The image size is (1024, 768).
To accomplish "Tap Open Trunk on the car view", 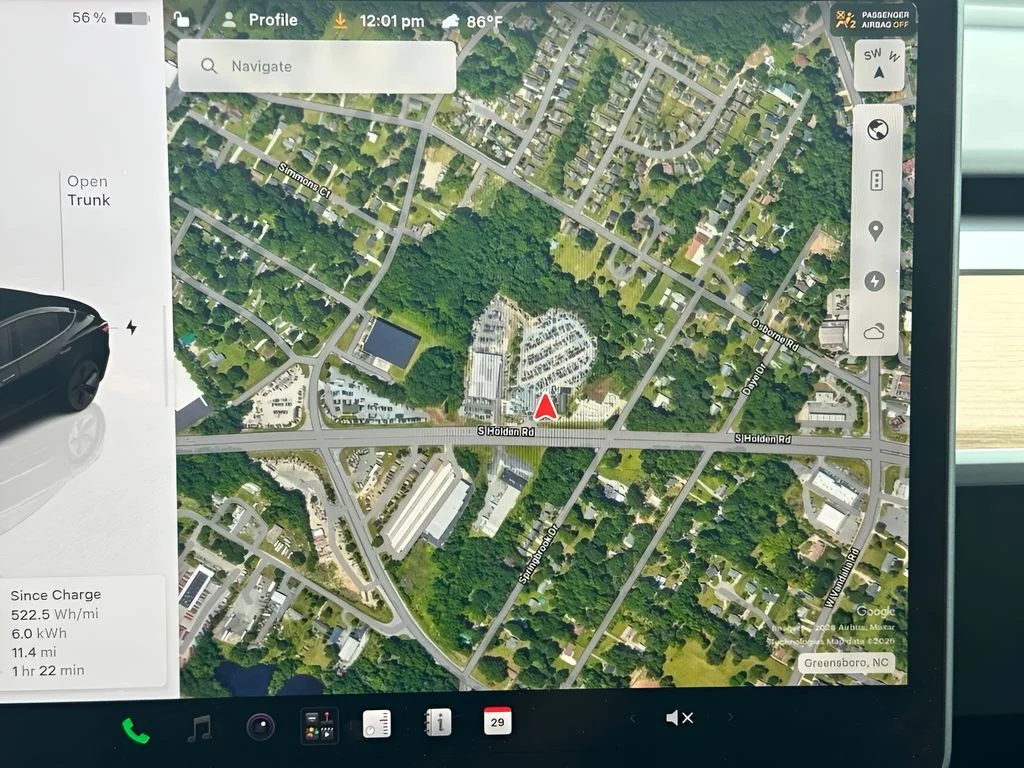I will click(88, 191).
